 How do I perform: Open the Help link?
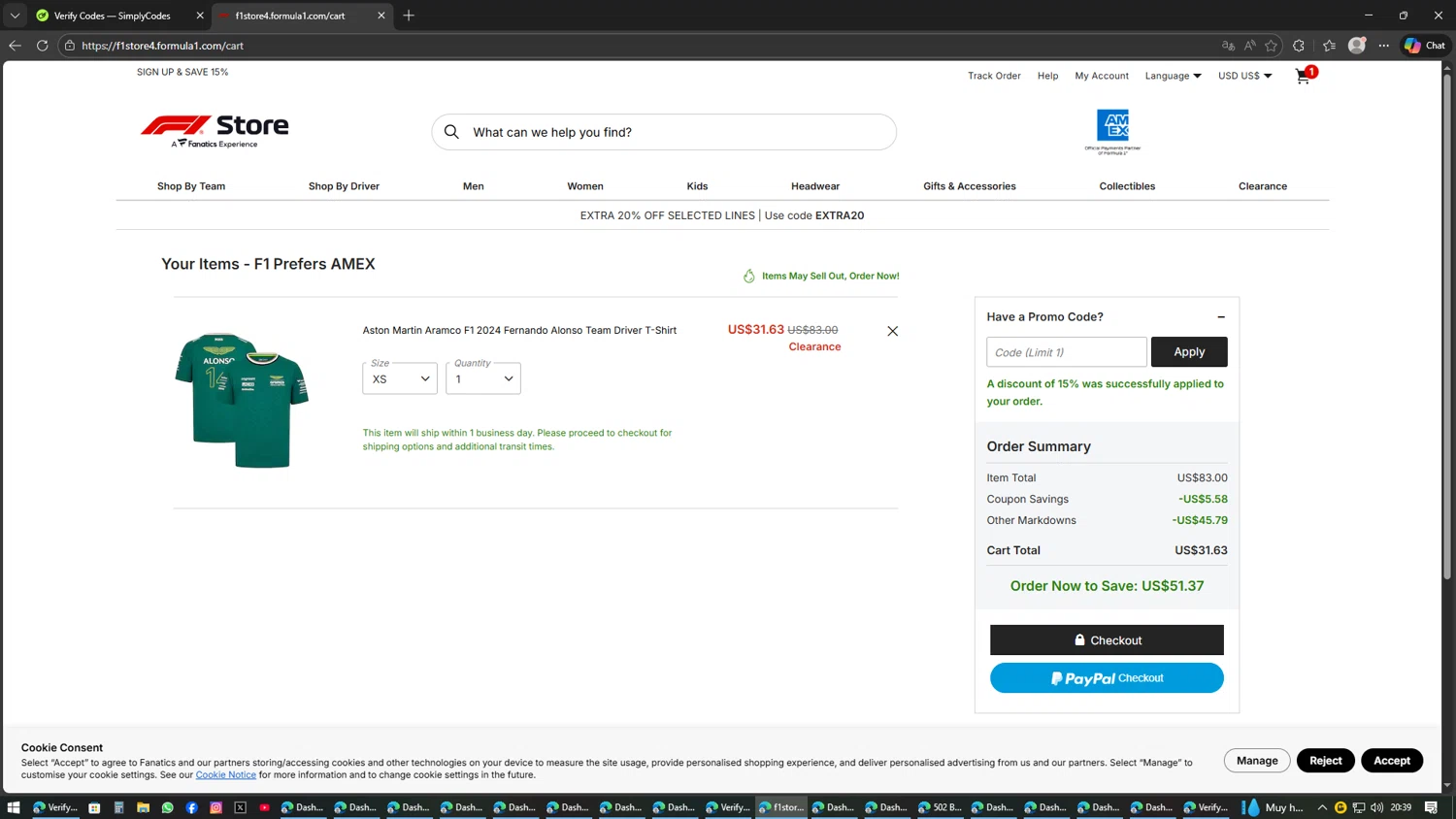coord(1047,76)
